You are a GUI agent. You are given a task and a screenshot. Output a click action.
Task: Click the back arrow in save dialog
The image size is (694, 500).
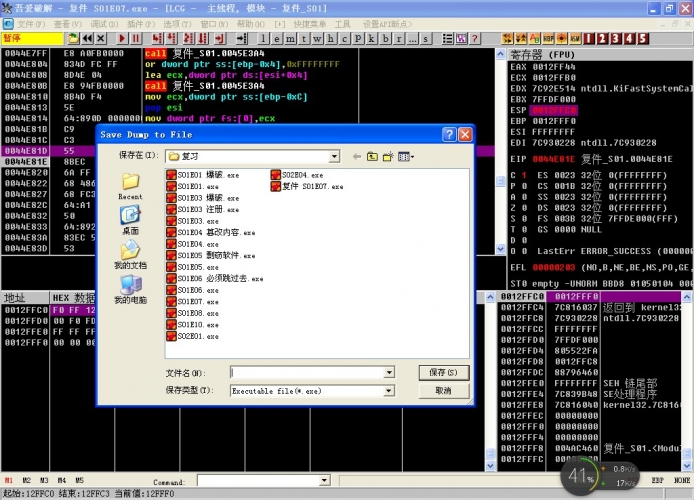click(x=356, y=156)
